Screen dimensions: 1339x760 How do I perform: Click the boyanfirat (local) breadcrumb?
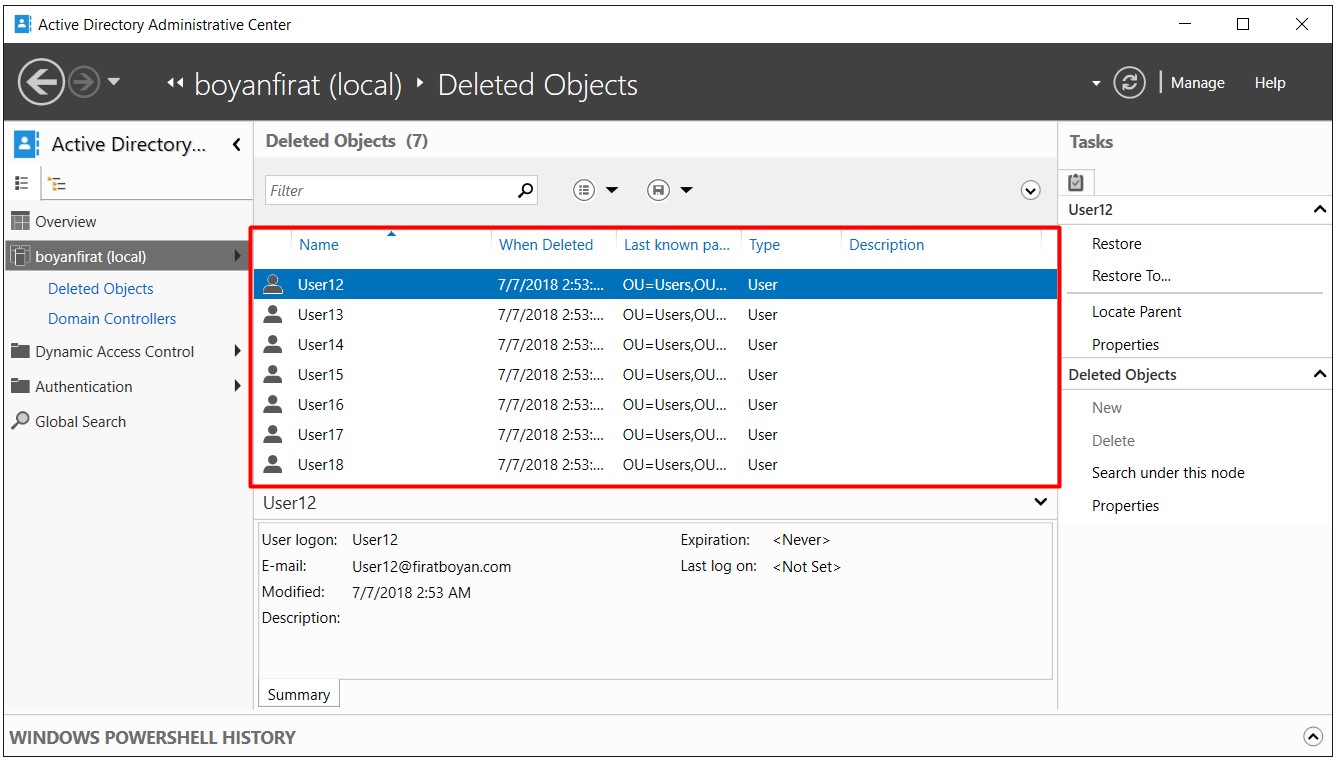[298, 85]
